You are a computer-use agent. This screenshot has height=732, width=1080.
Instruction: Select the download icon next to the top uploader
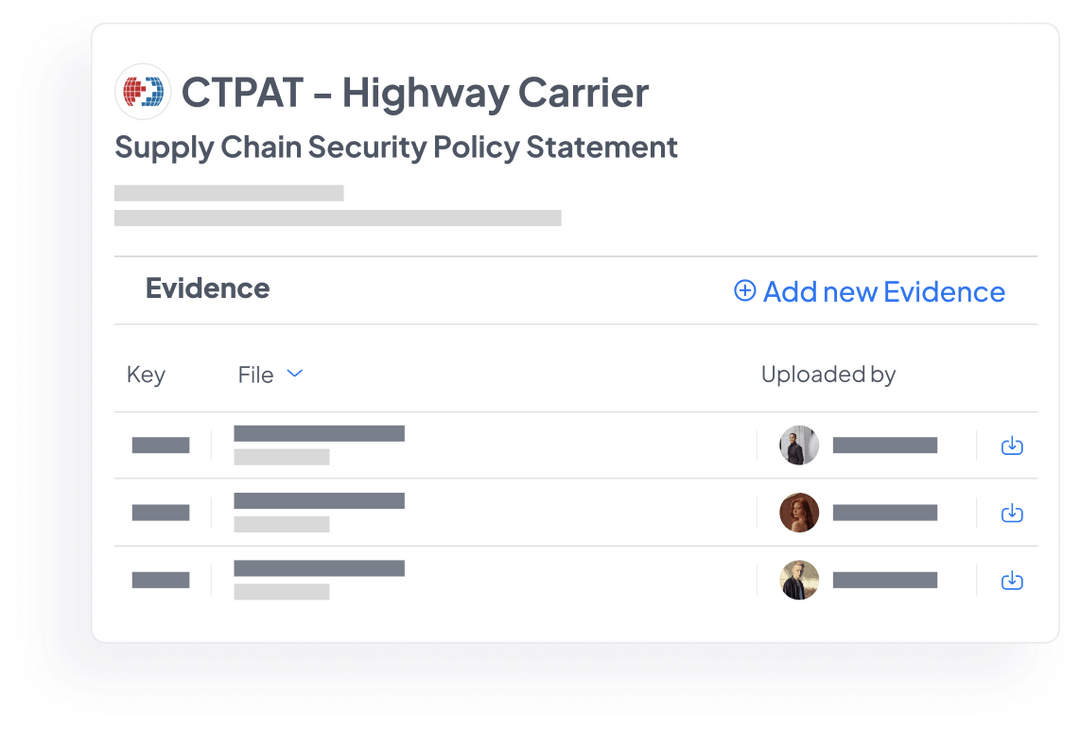tap(1011, 445)
